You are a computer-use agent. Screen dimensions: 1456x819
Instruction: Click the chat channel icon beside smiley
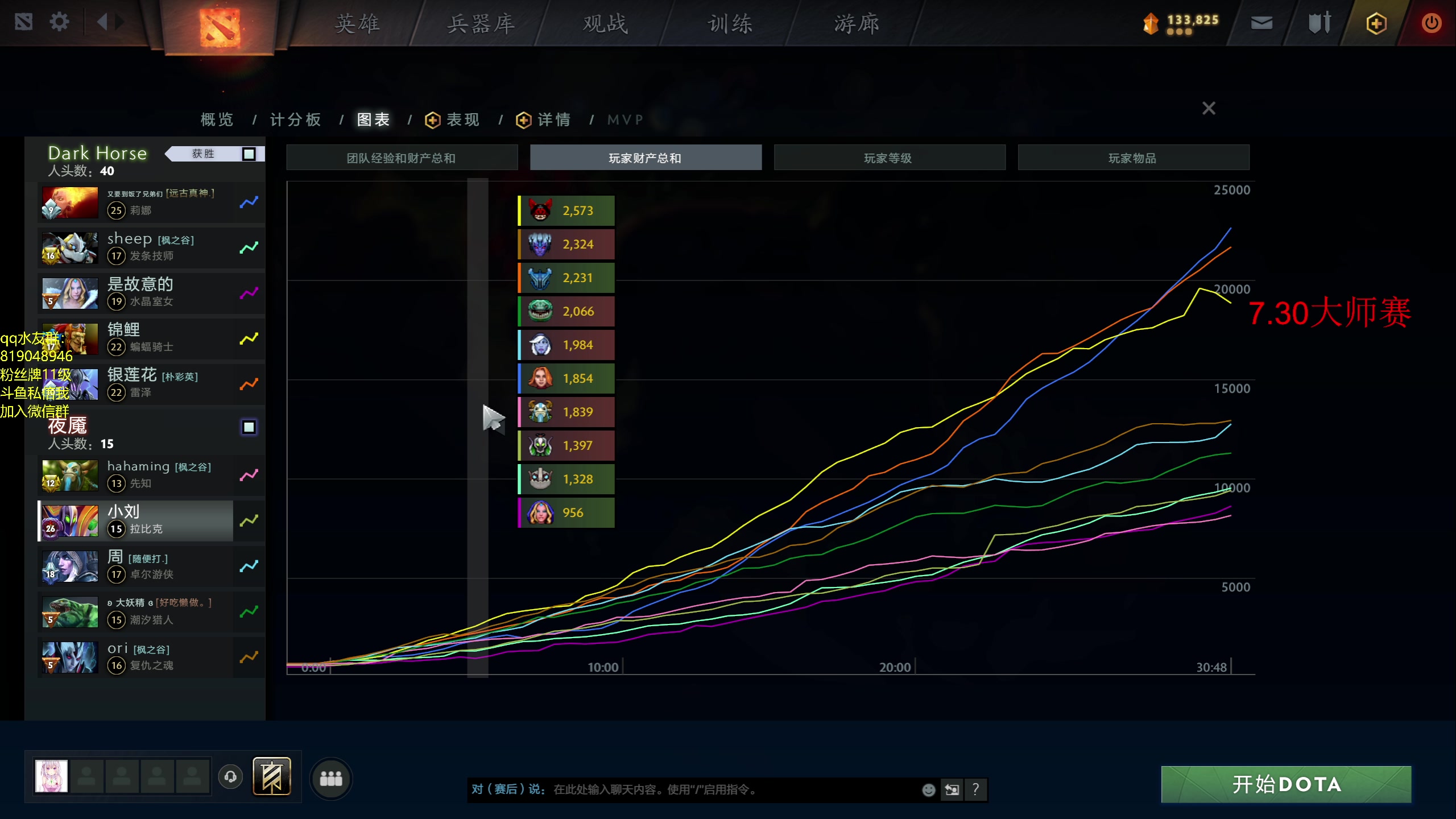click(952, 789)
